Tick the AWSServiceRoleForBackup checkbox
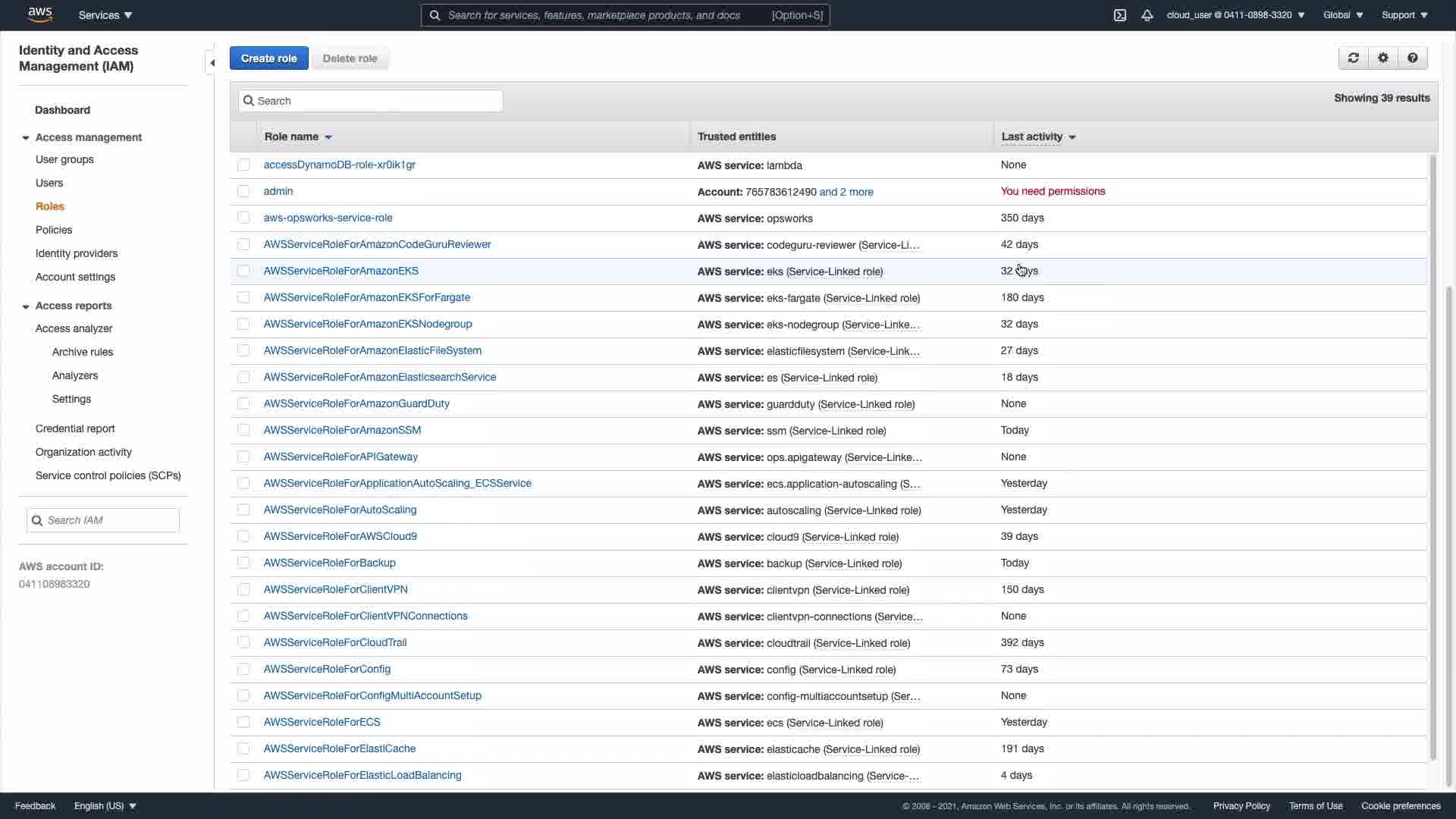1456x819 pixels. tap(243, 563)
